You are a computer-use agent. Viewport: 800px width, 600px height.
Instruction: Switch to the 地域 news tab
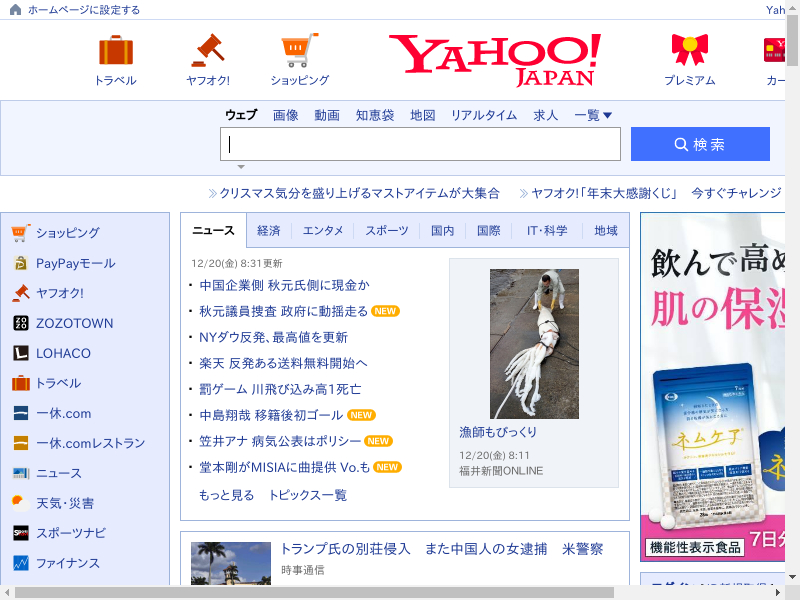(x=606, y=231)
